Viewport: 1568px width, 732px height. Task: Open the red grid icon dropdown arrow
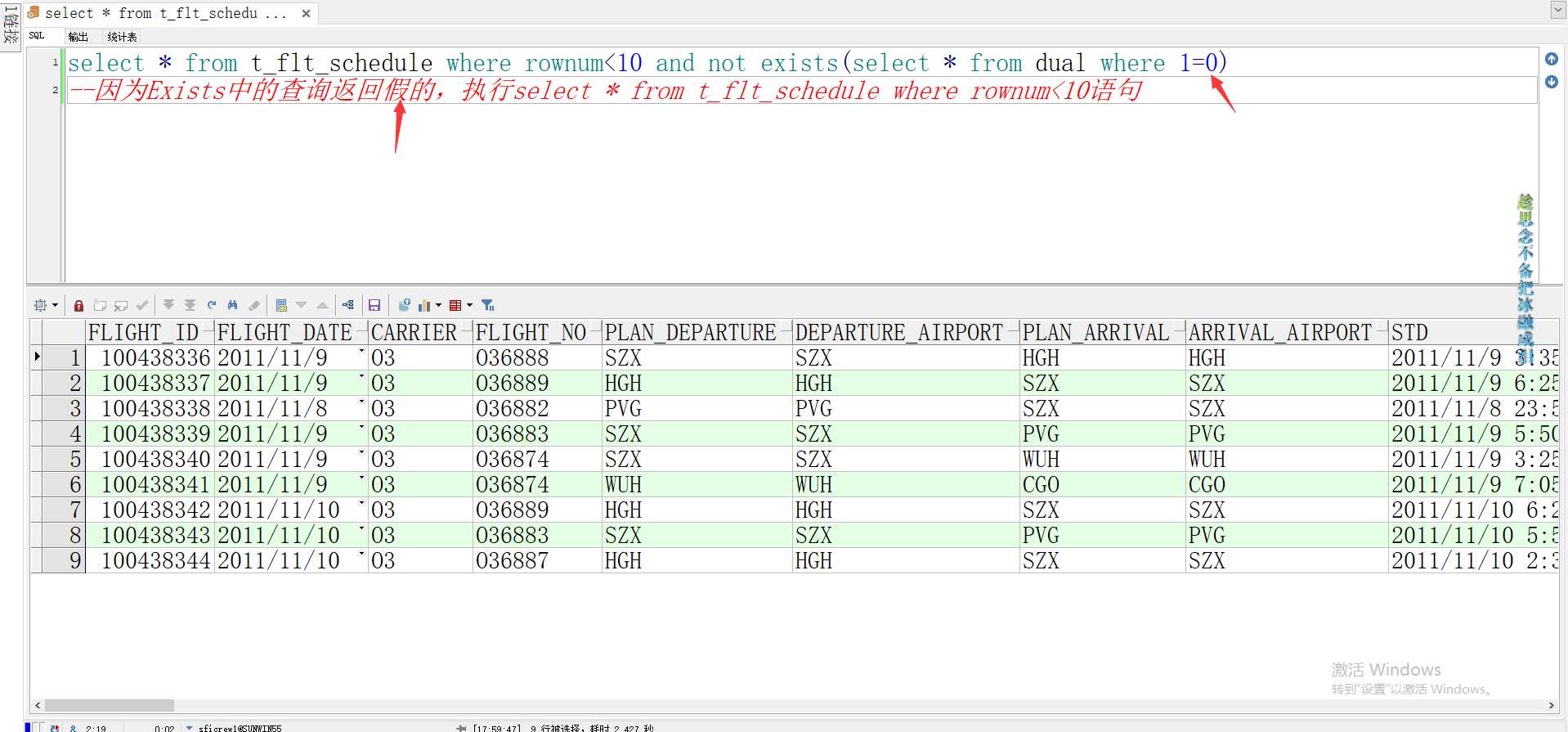coord(470,305)
